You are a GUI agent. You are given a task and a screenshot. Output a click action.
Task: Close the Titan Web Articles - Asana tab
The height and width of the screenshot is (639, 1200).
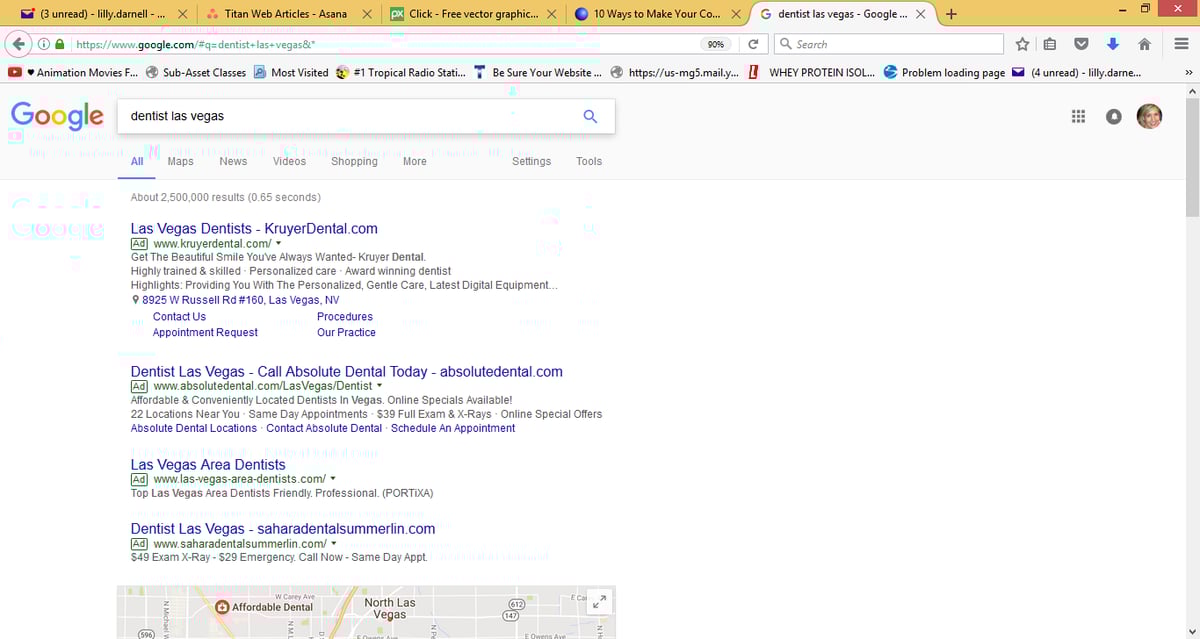368,14
